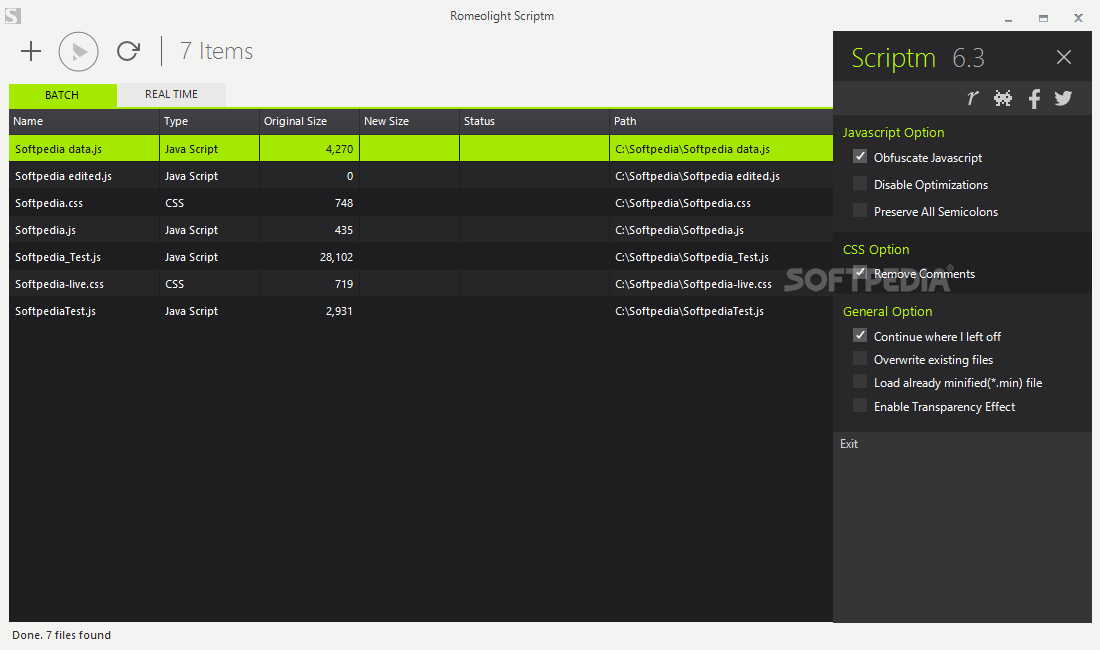Toggle Remove Comments checkbox
Screen dimensions: 1100x650
859,273
